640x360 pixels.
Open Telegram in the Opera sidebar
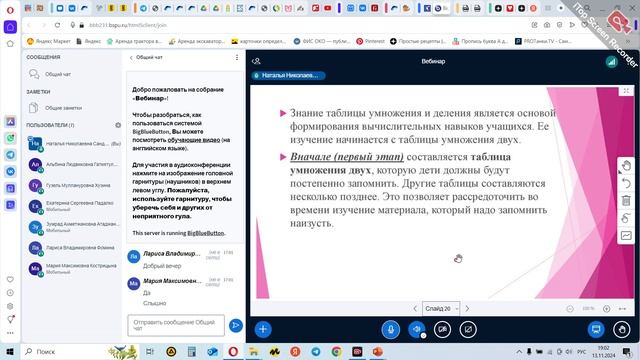click(10, 155)
